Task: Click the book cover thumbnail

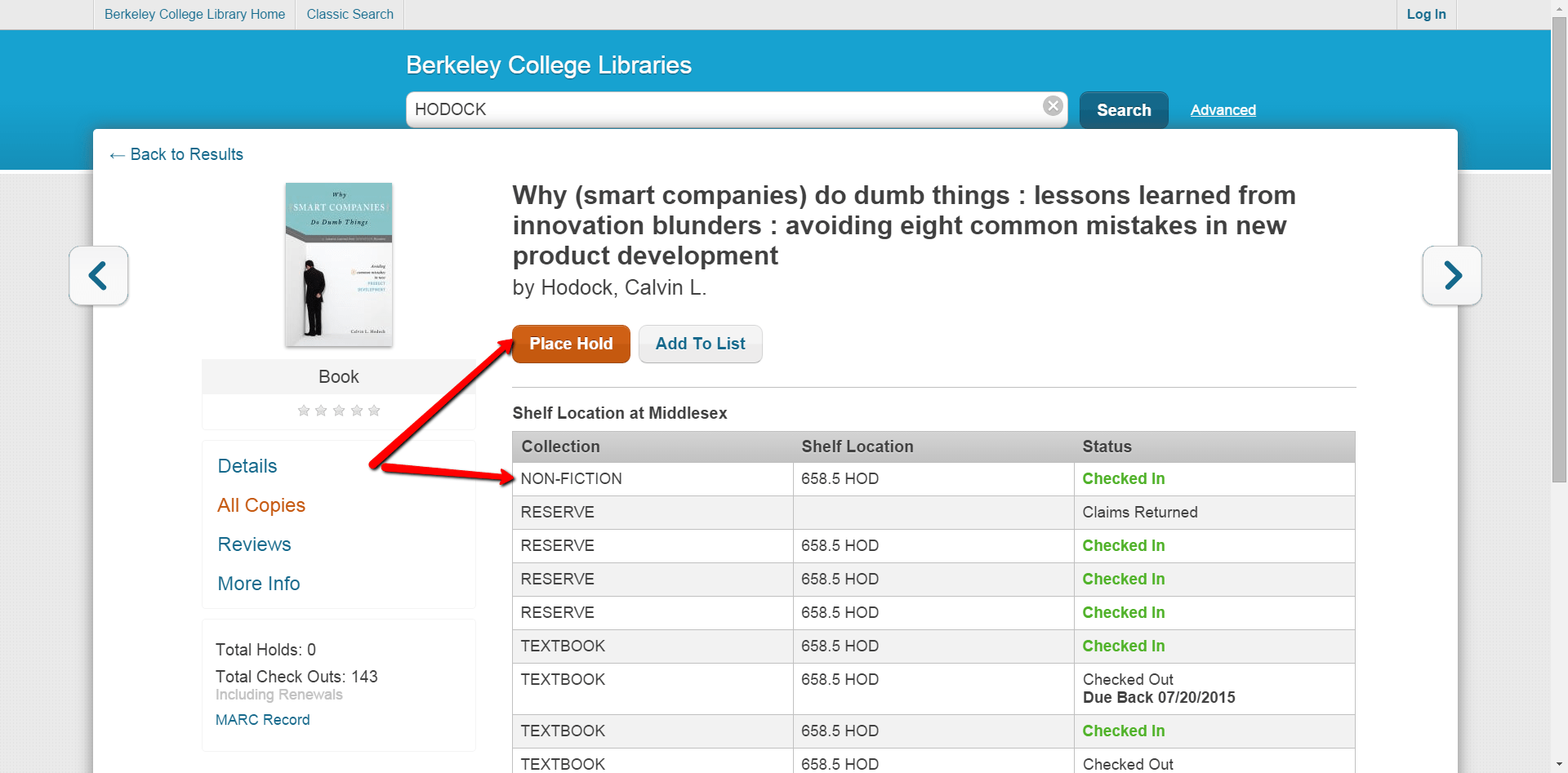Action: pyautogui.click(x=339, y=264)
